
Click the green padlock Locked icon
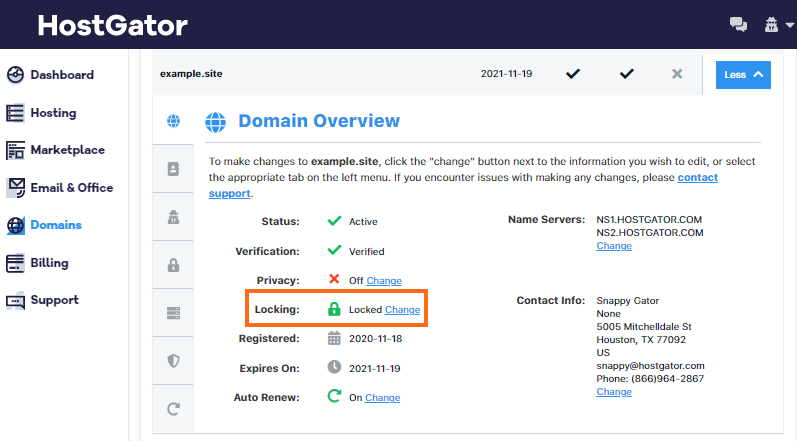pos(334,308)
